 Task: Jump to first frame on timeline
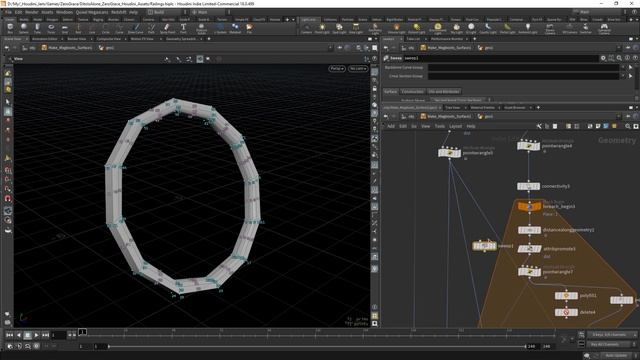click(x=9, y=335)
